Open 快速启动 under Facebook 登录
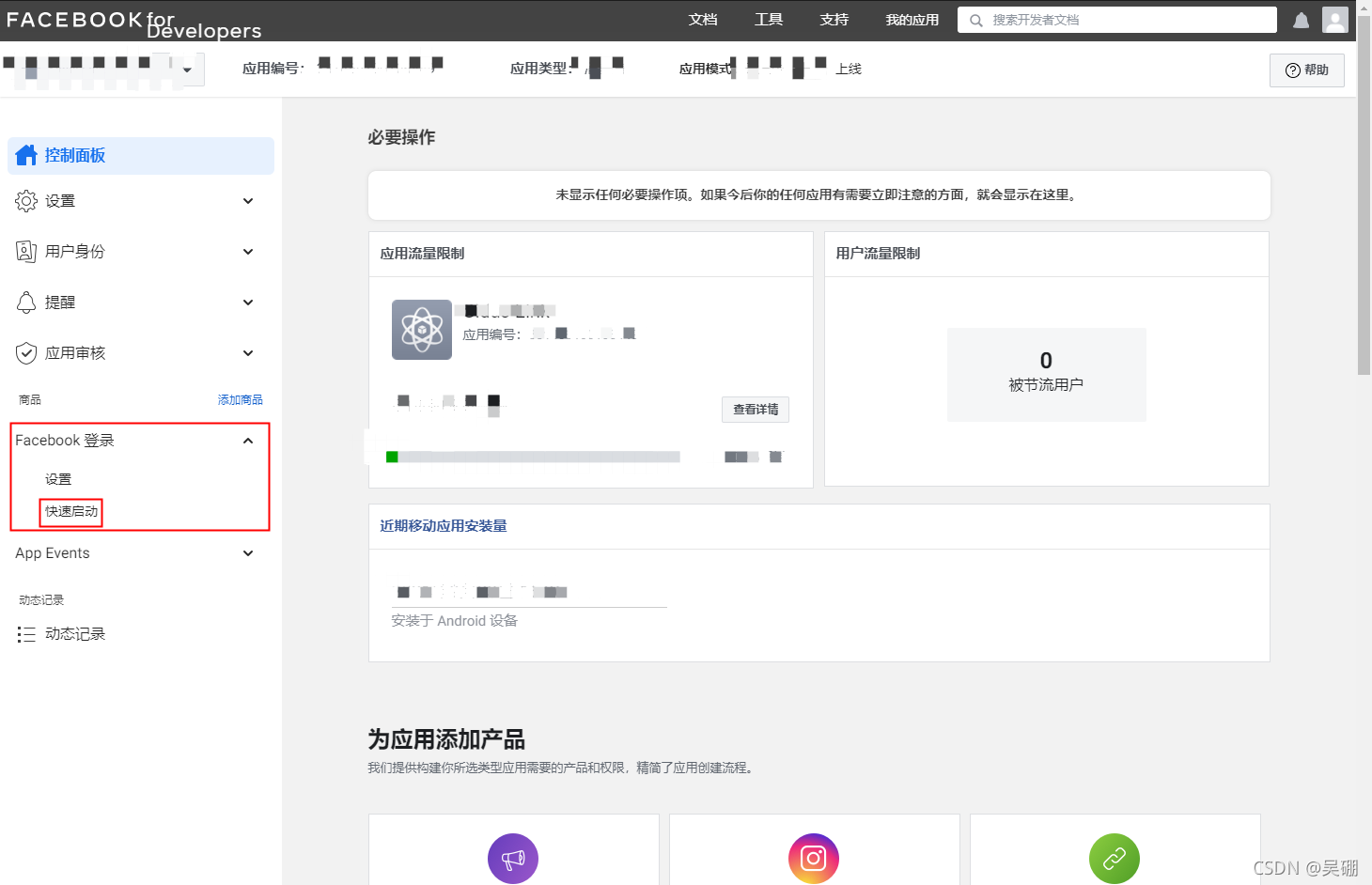The width and height of the screenshot is (1372, 885). click(x=71, y=512)
